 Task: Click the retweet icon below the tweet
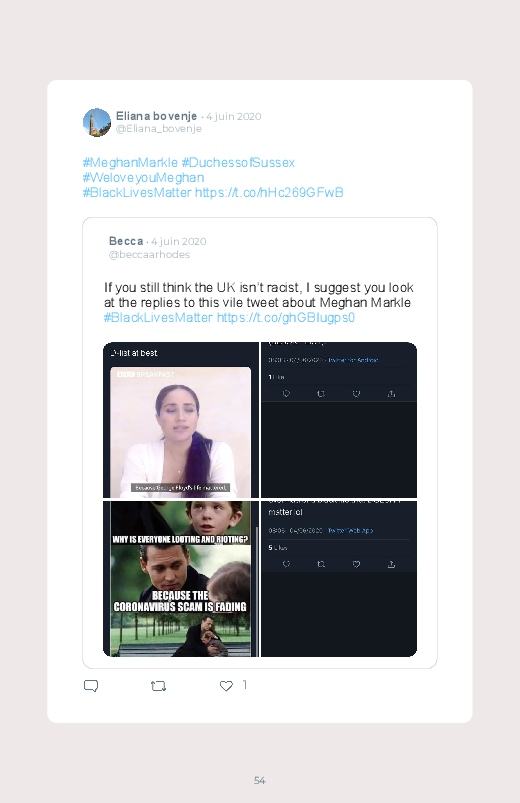158,686
